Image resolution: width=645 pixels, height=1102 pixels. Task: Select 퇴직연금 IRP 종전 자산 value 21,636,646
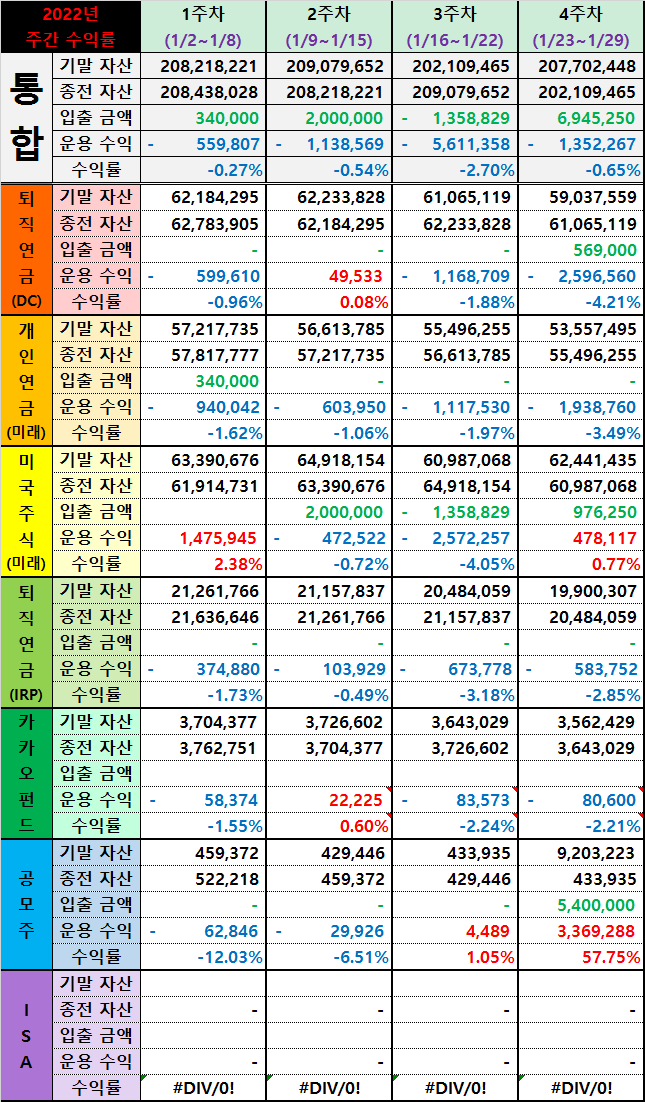point(204,618)
